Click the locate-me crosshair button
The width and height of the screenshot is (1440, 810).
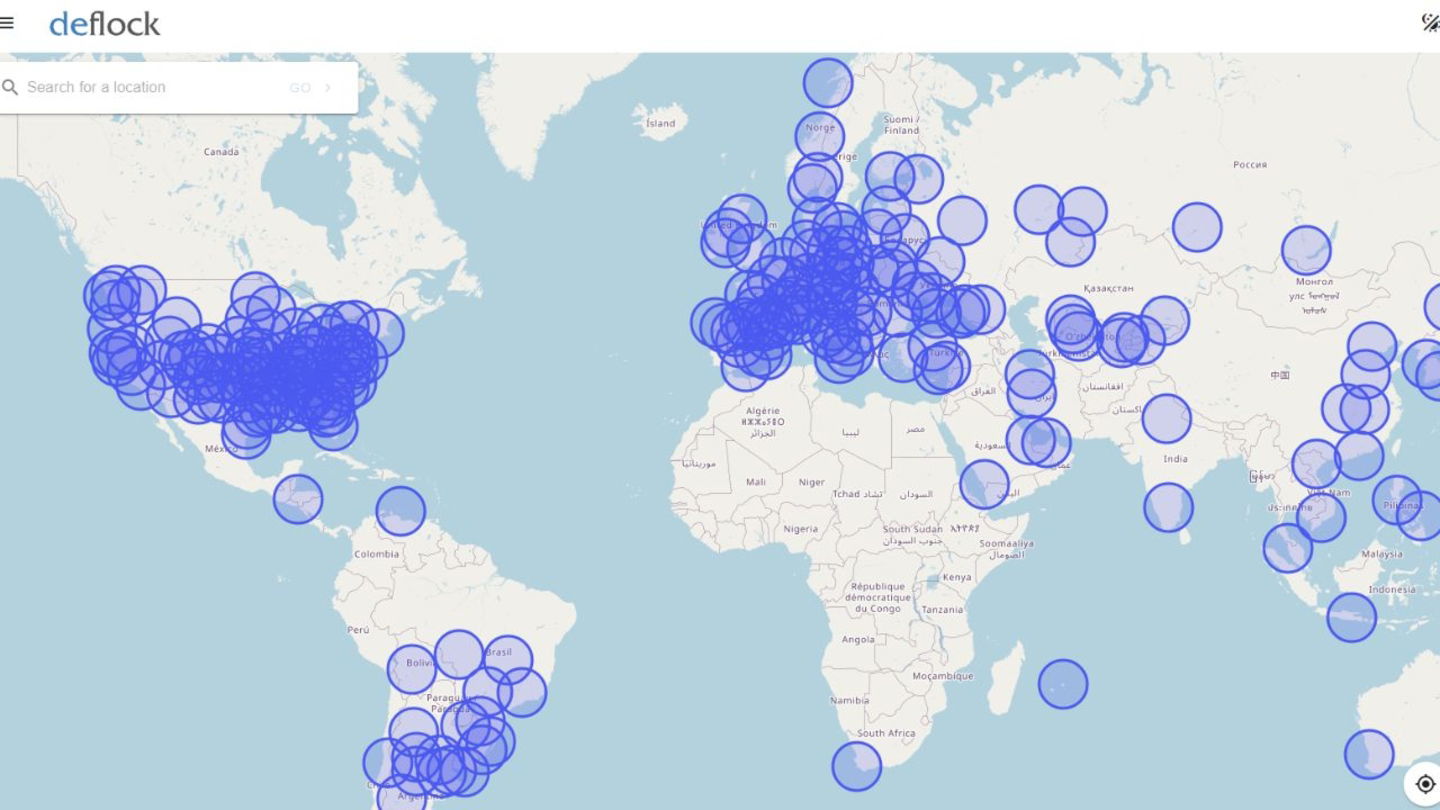click(1425, 784)
